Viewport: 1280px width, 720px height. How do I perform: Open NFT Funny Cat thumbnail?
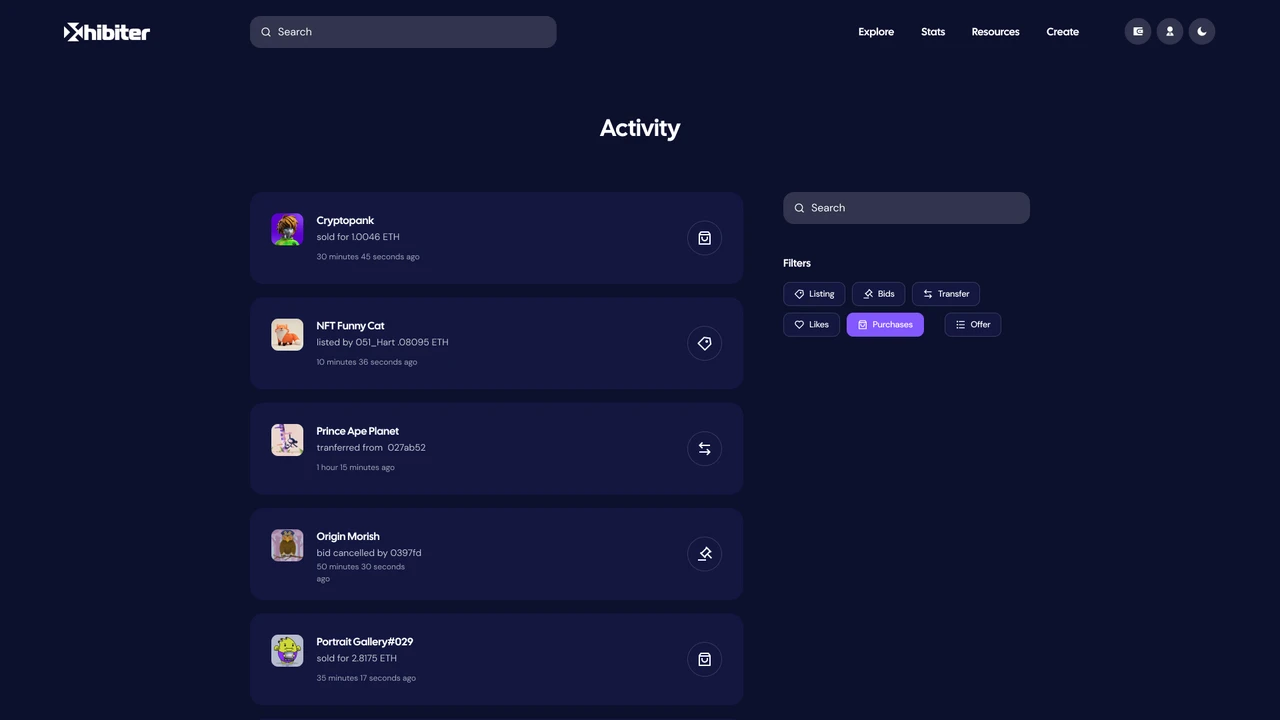point(287,334)
